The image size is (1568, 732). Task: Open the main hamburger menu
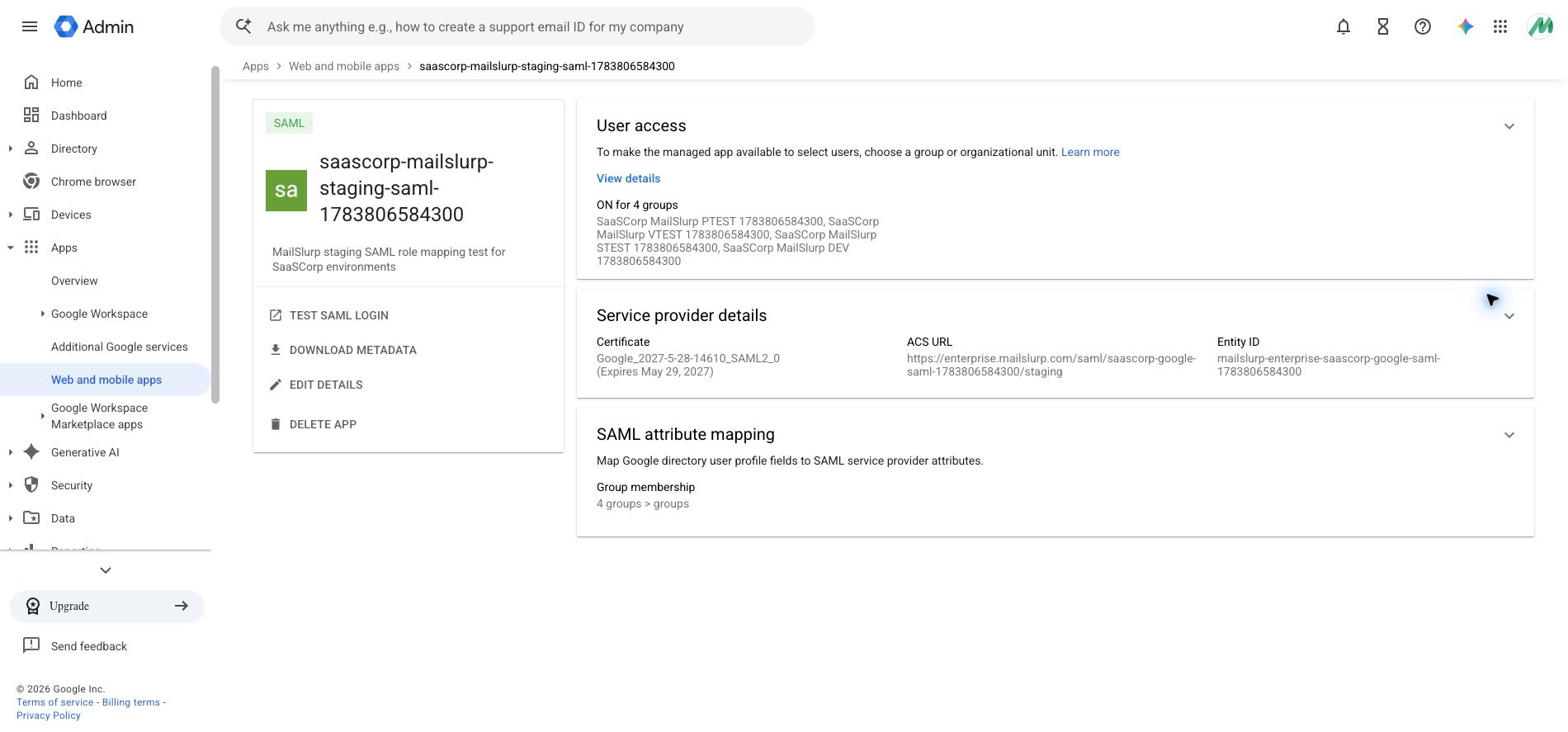(30, 26)
